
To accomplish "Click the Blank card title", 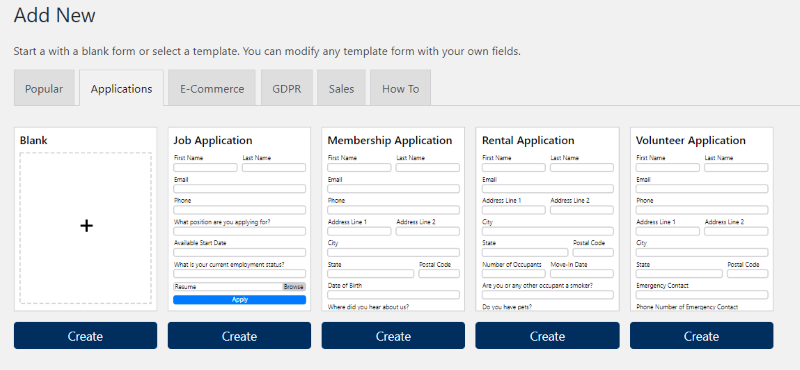I will [x=34, y=140].
